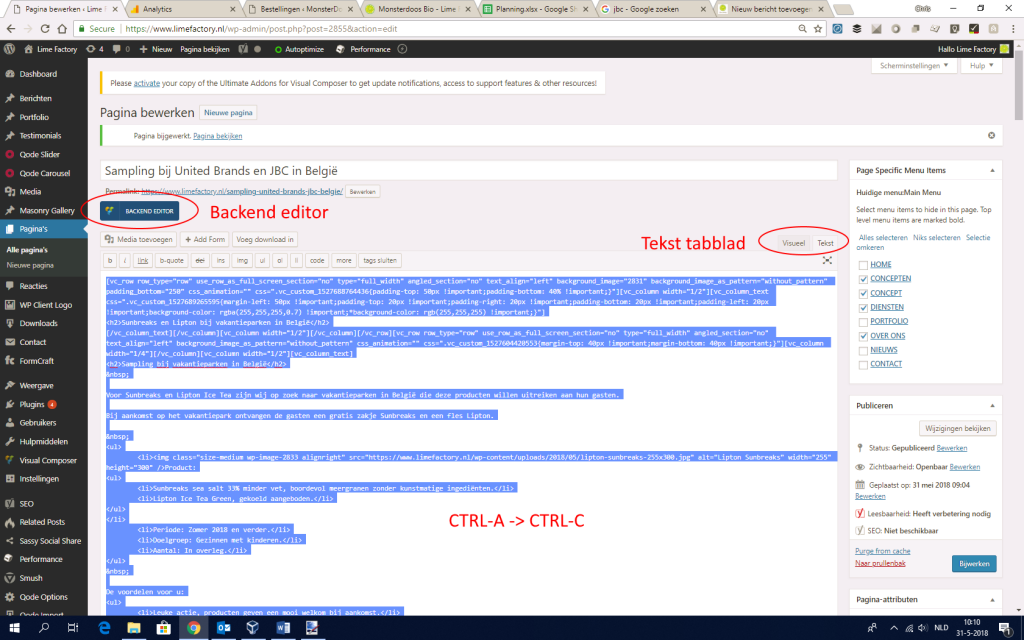Launch Chrome from the Windows taskbar
The width and height of the screenshot is (1024, 640).
point(193,627)
